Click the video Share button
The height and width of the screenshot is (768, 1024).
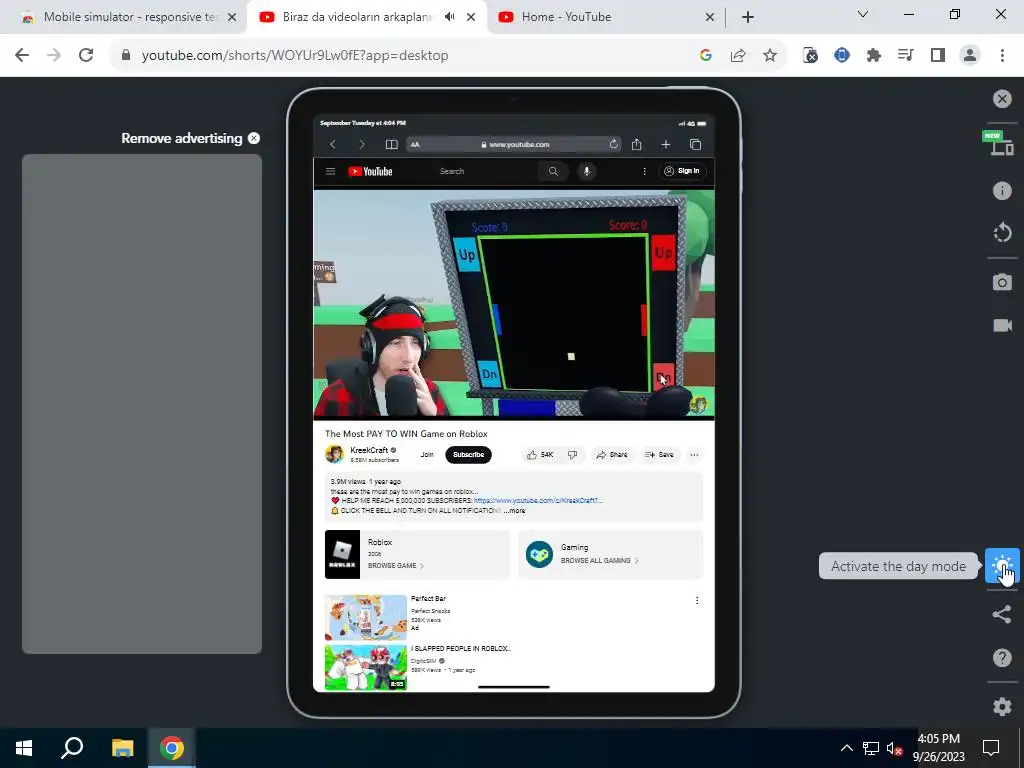point(612,455)
